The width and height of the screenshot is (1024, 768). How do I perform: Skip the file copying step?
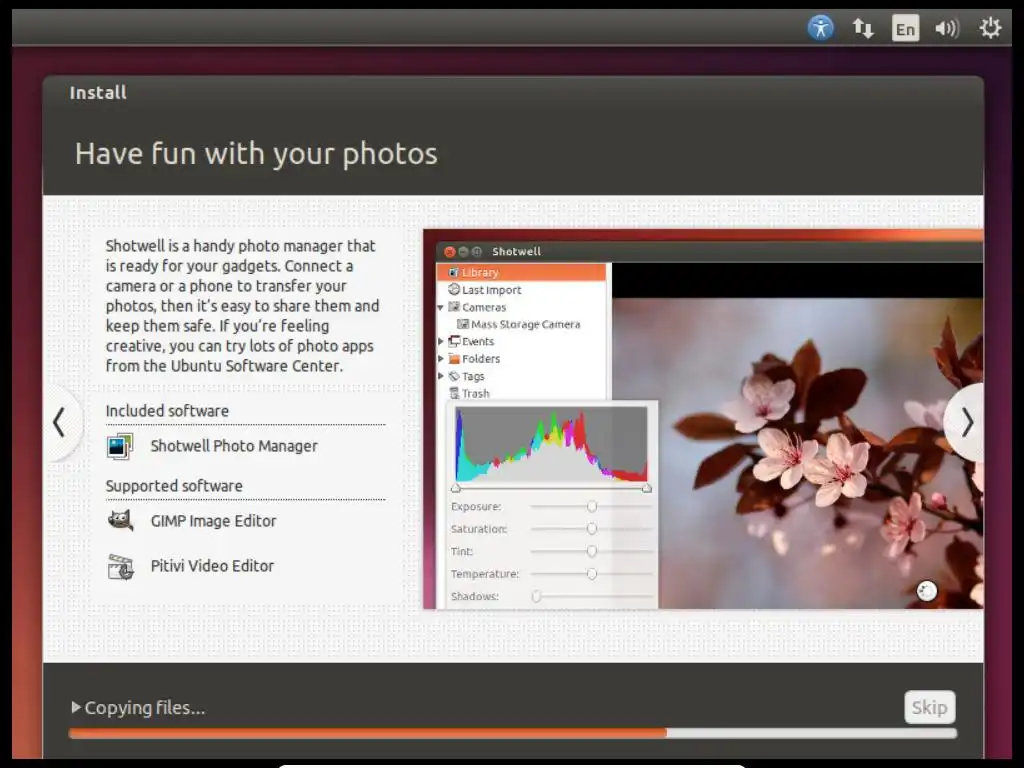[929, 707]
